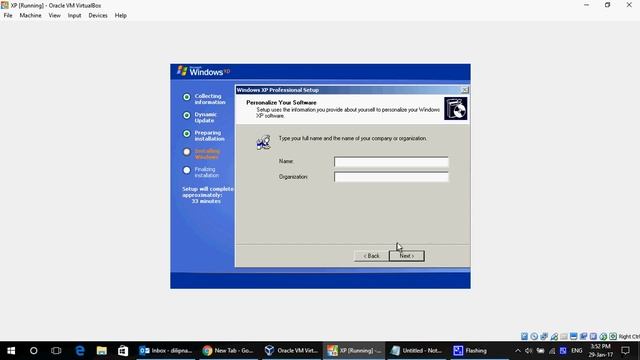Click the network signal tray icon

click(x=552, y=351)
